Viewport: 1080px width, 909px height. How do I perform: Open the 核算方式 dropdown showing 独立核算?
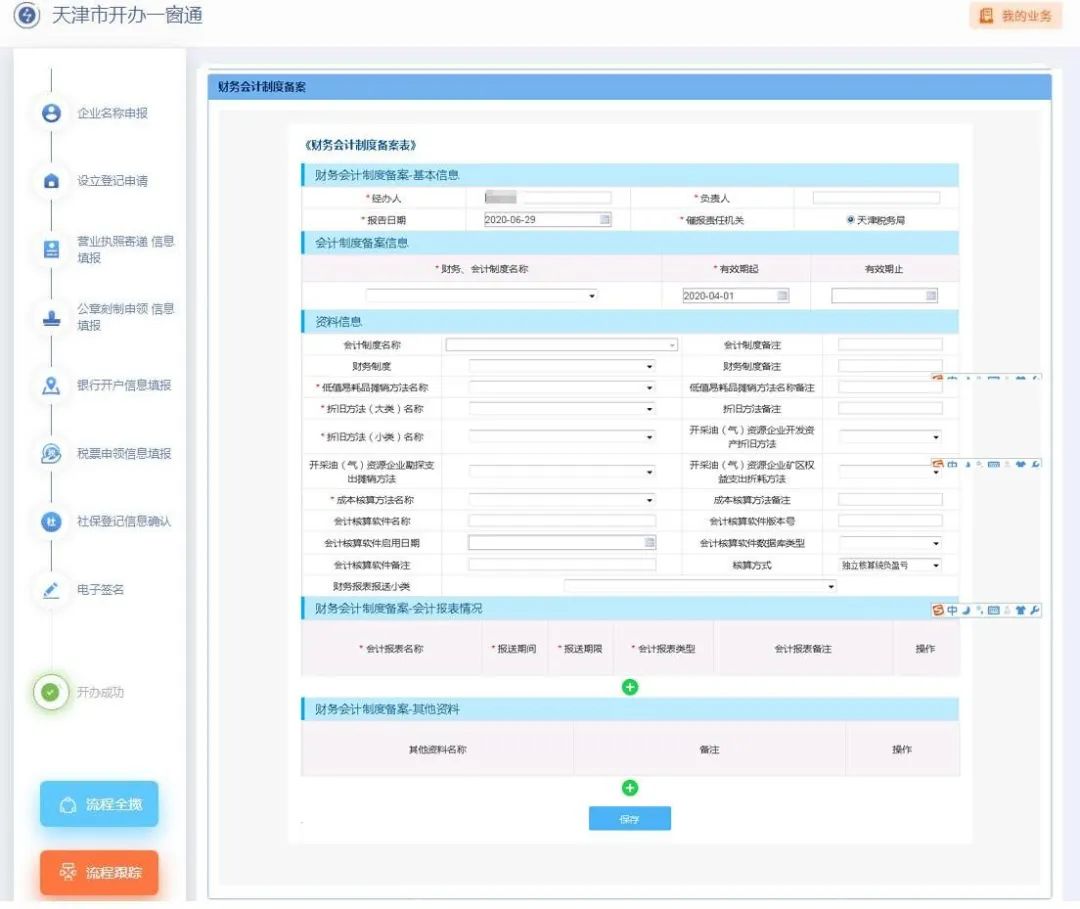[890, 565]
